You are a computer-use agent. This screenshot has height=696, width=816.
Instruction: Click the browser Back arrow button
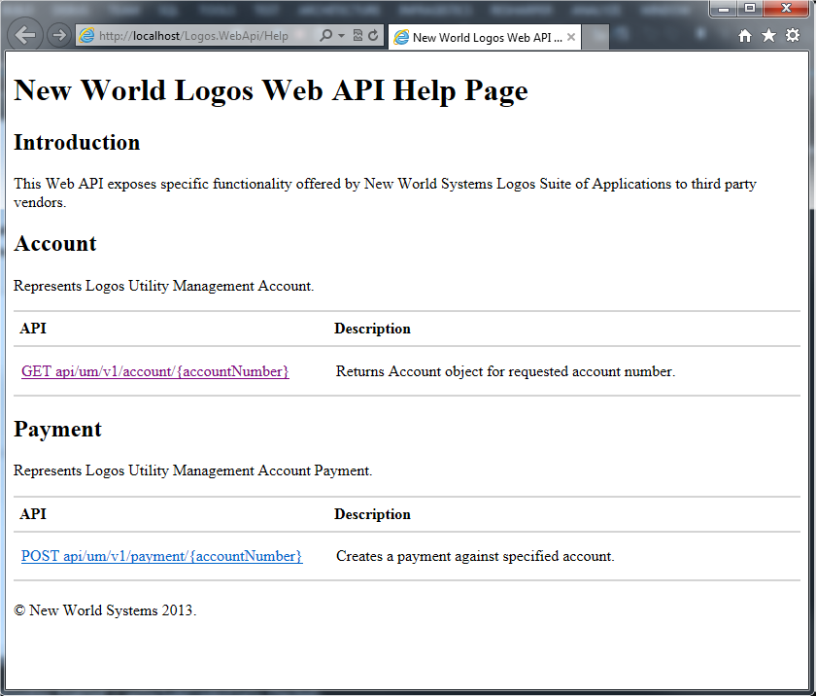point(25,35)
